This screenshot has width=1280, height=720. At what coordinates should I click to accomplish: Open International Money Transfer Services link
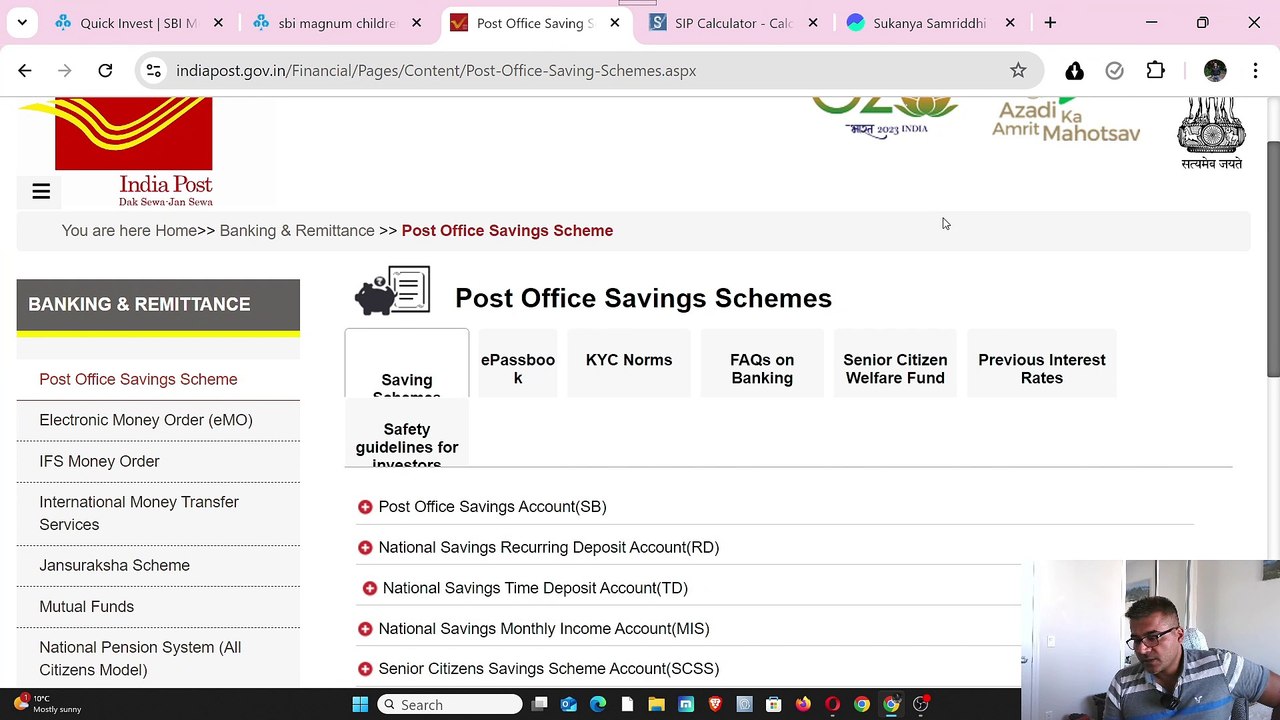click(139, 513)
